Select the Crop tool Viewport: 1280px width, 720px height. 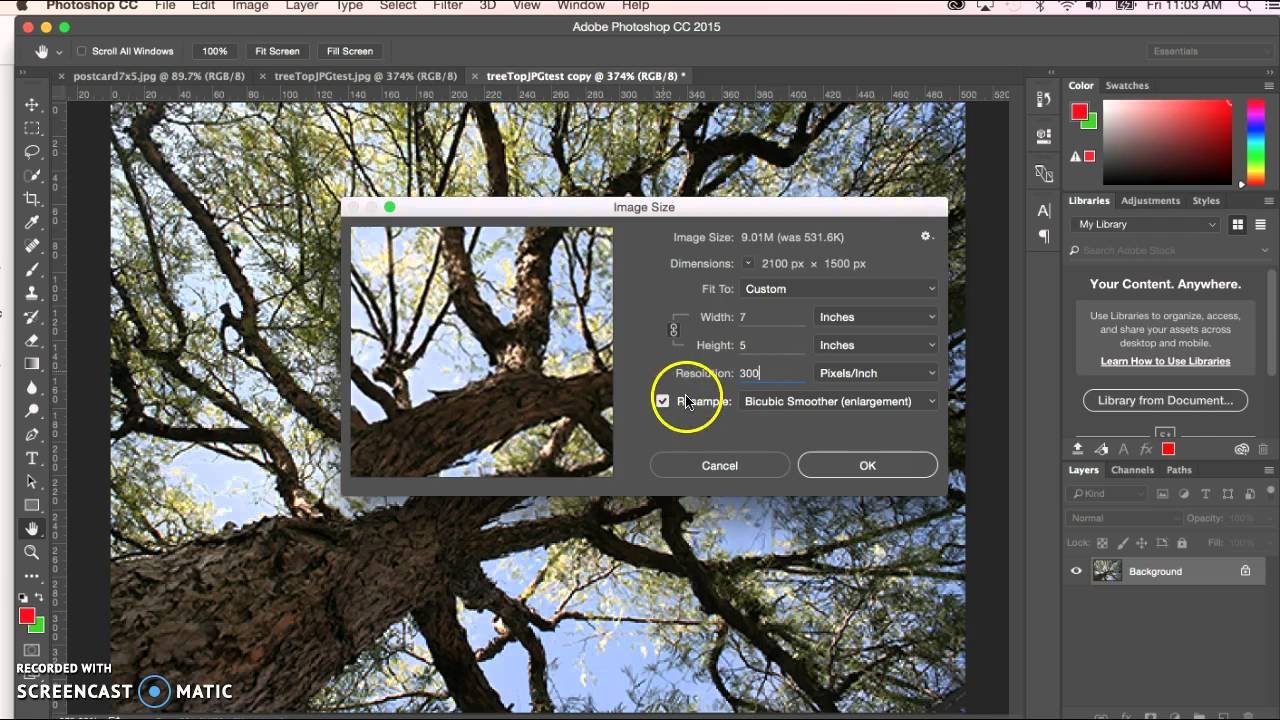pyautogui.click(x=32, y=199)
